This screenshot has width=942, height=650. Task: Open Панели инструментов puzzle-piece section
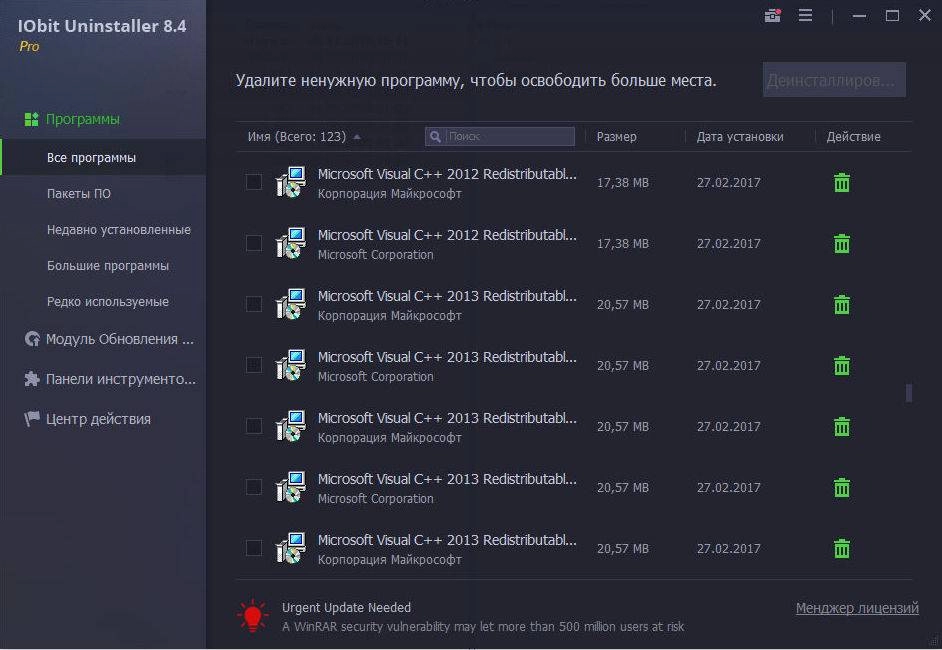pos(109,379)
